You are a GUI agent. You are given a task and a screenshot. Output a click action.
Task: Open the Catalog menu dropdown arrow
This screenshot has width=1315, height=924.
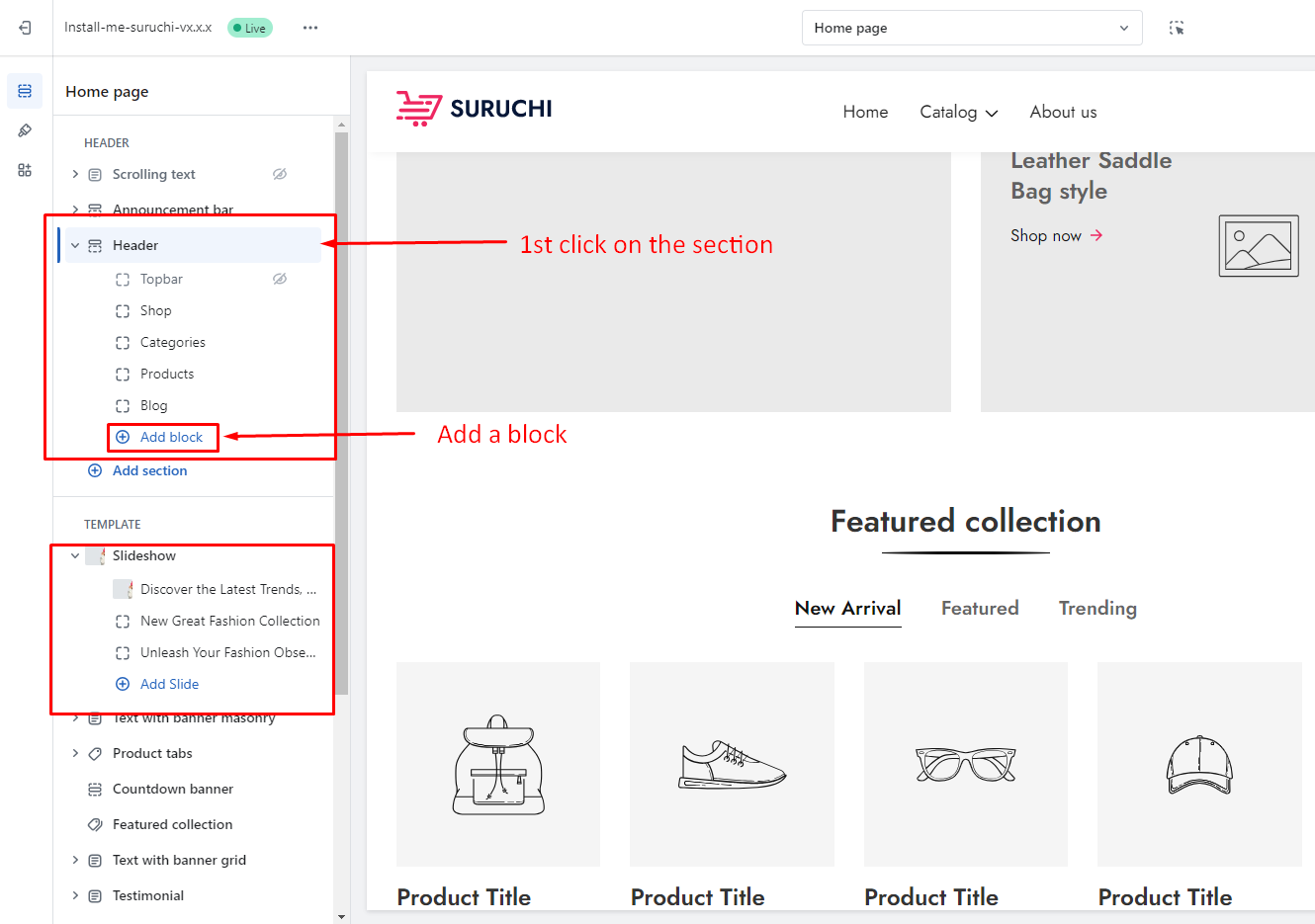click(992, 114)
